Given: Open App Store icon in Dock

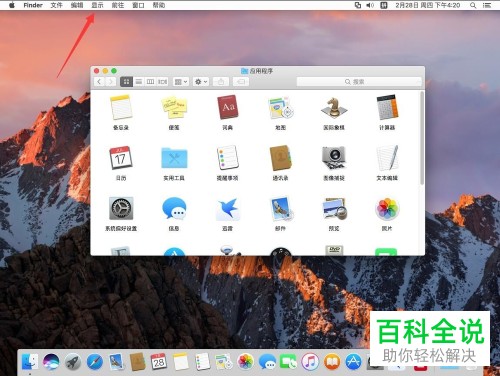Looking at the screenshot, I should tap(353, 362).
